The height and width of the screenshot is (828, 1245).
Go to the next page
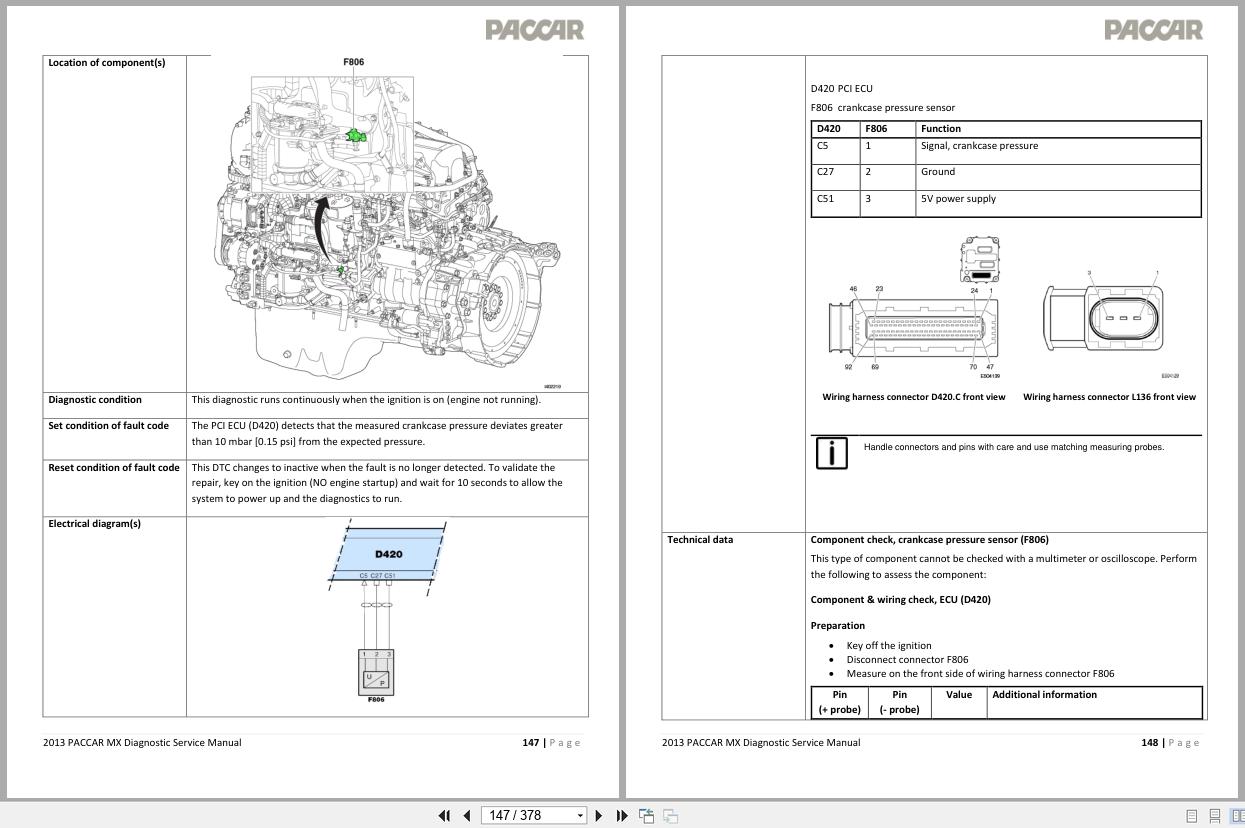pos(599,815)
